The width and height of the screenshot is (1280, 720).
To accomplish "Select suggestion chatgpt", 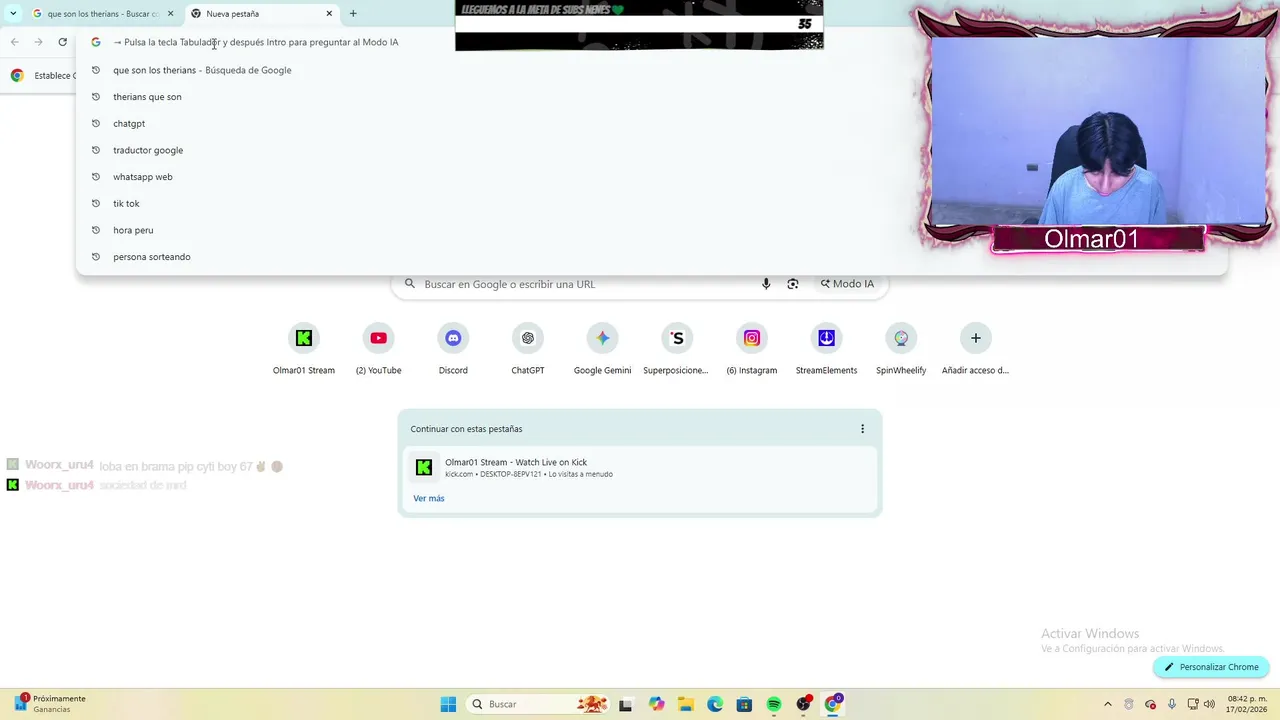I will [650, 123].
